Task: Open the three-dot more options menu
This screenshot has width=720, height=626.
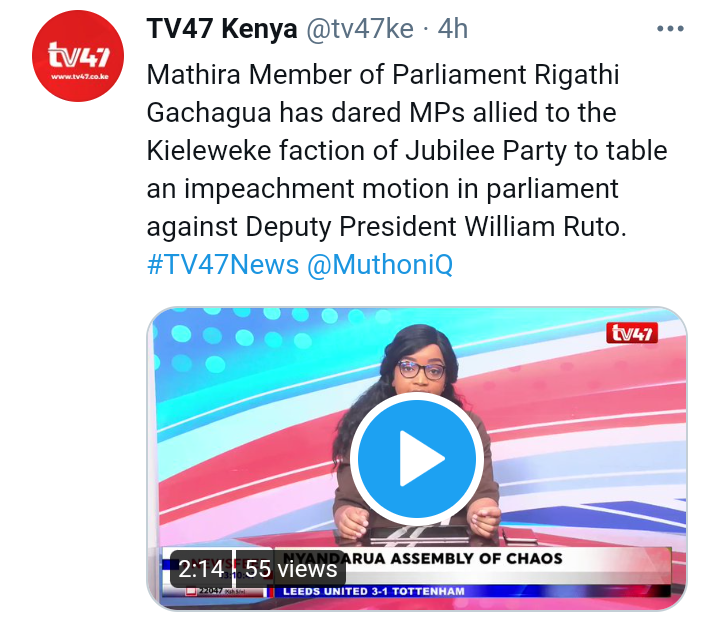Action: (670, 28)
